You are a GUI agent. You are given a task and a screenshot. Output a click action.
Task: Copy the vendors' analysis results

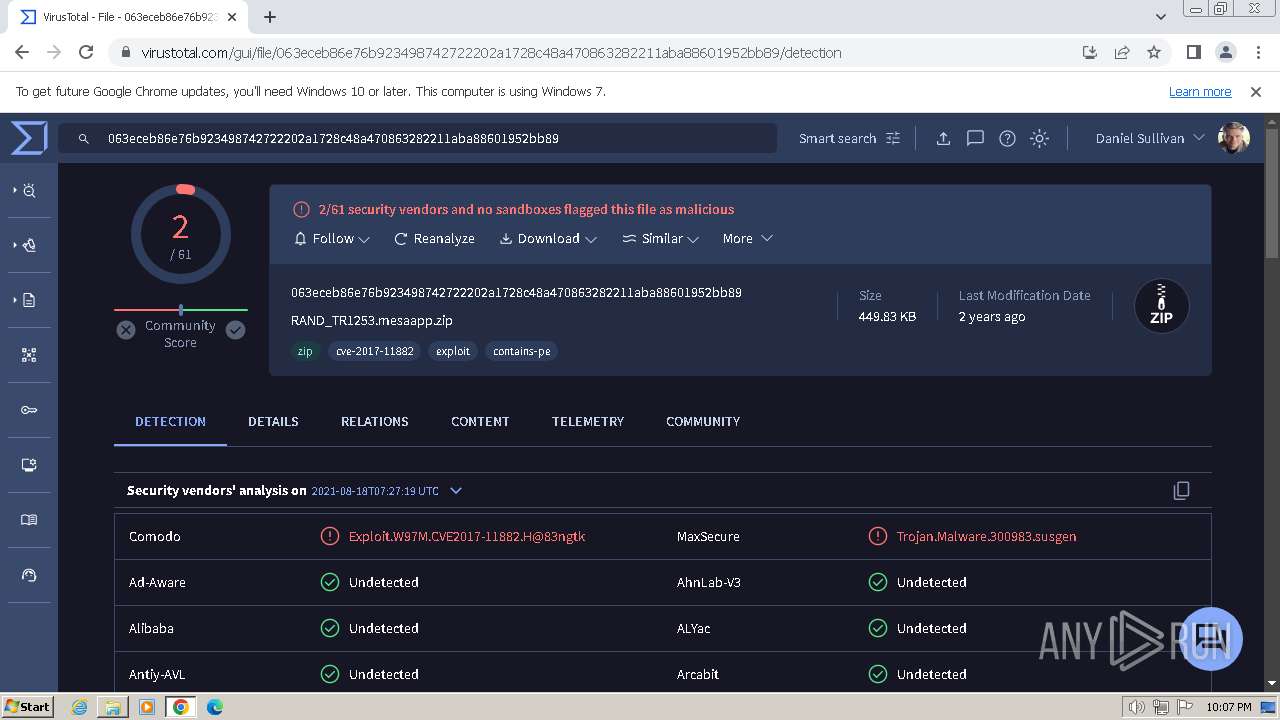coord(1181,490)
